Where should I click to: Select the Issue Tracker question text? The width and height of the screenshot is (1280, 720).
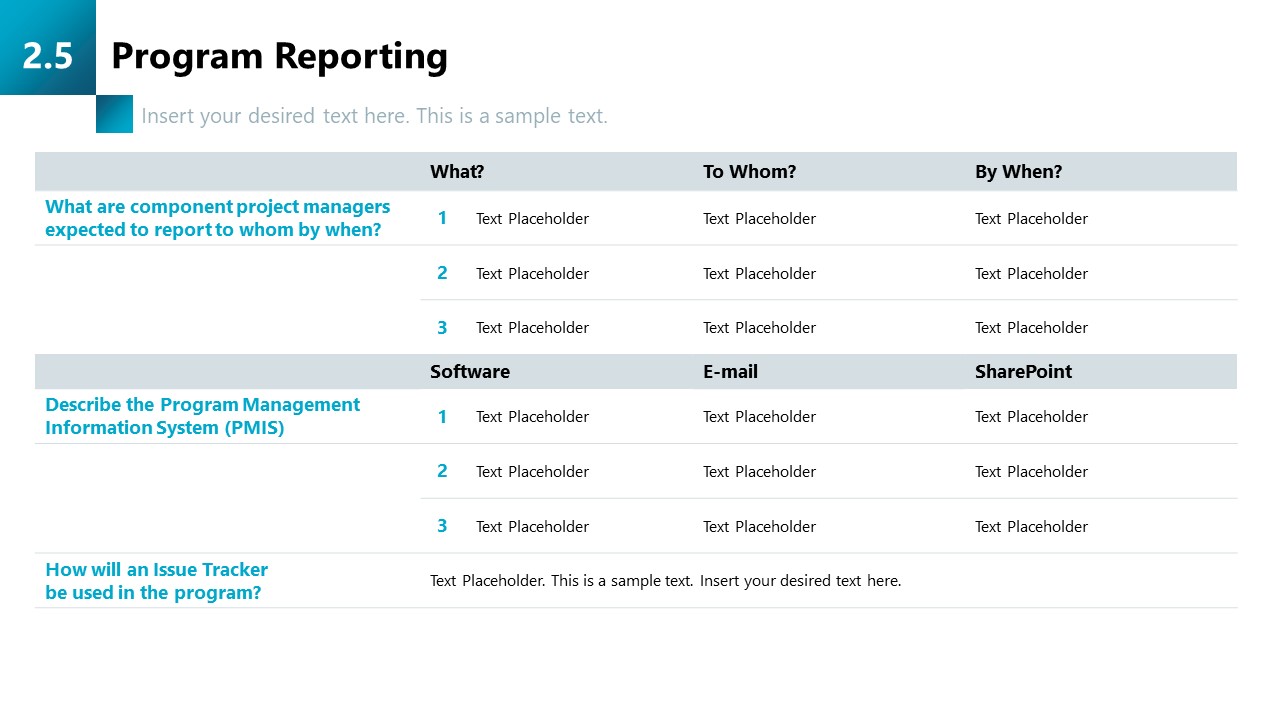click(156, 581)
